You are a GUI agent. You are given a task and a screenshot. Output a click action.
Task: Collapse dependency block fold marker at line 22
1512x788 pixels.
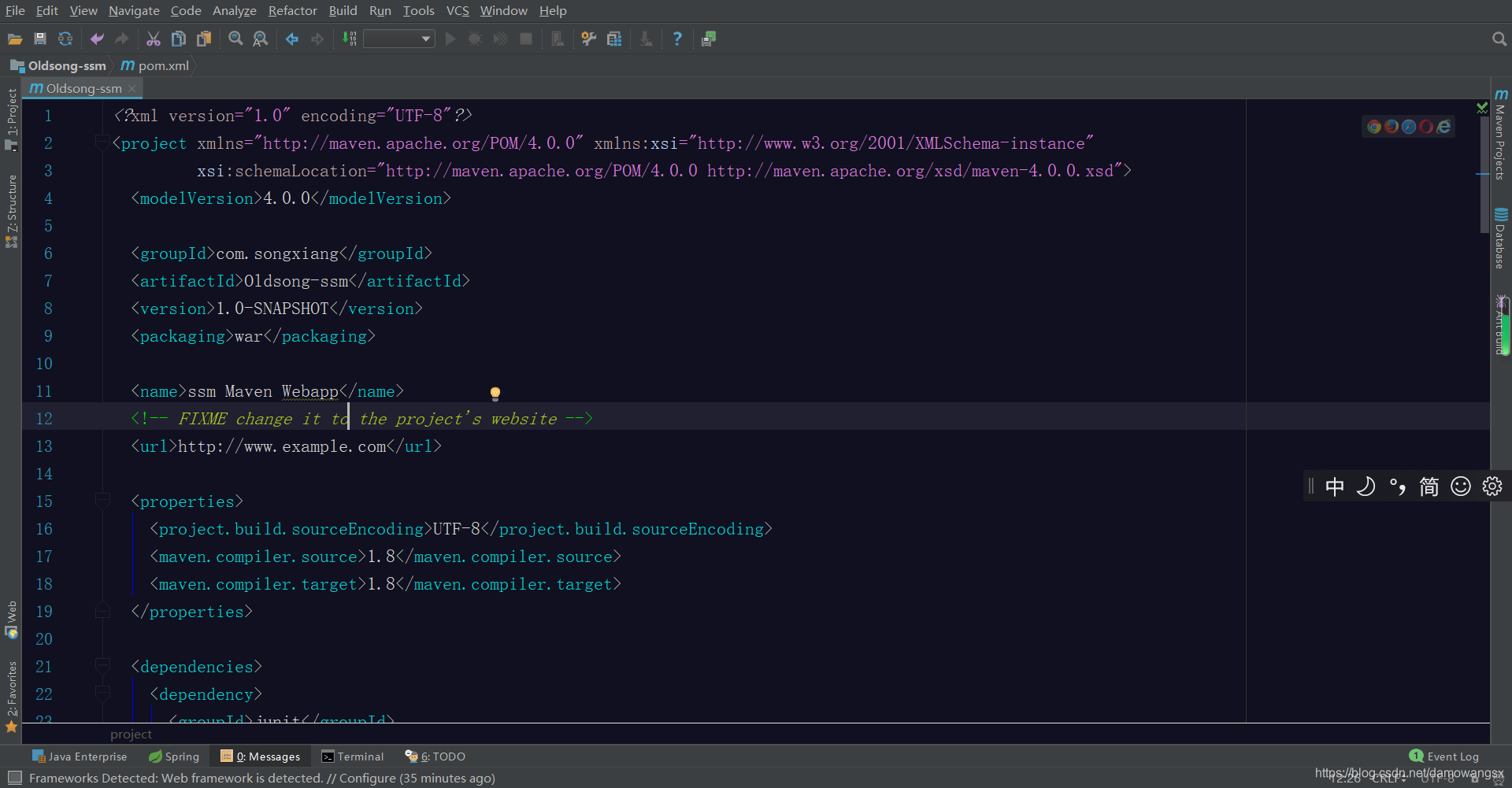[x=102, y=694]
